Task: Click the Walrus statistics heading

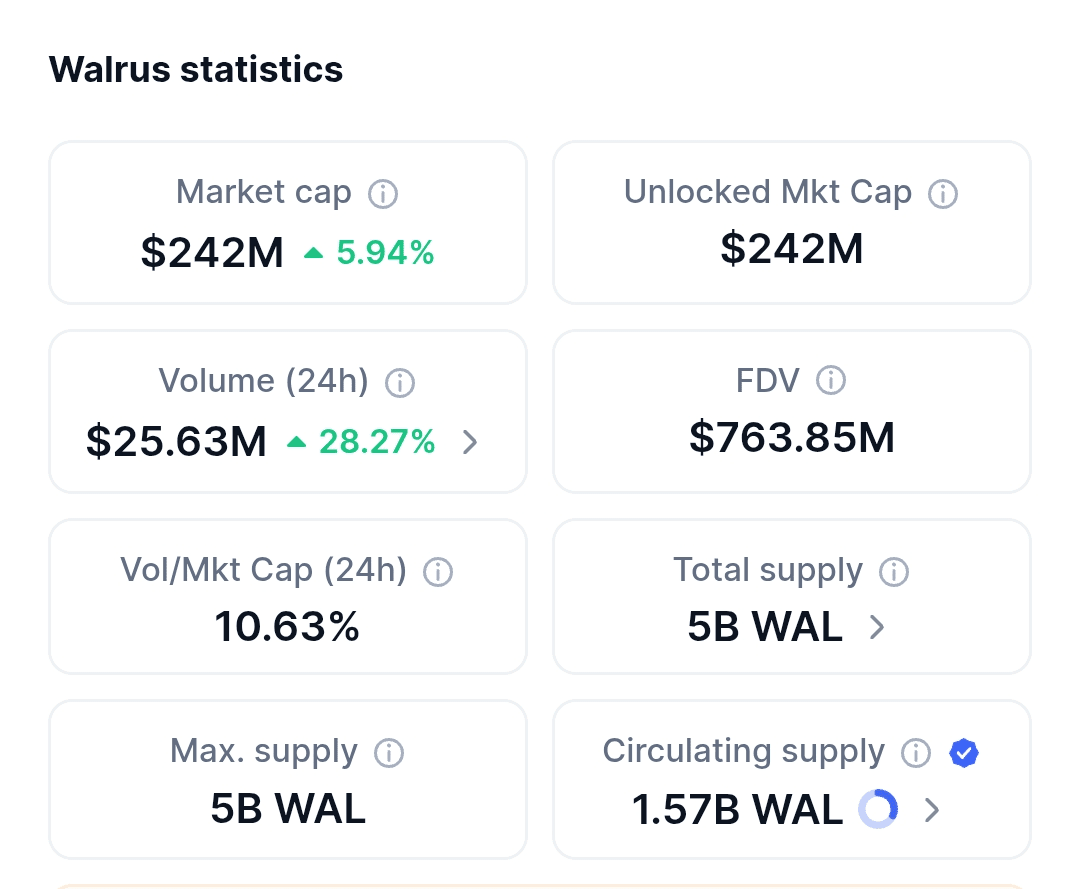Action: tap(196, 69)
